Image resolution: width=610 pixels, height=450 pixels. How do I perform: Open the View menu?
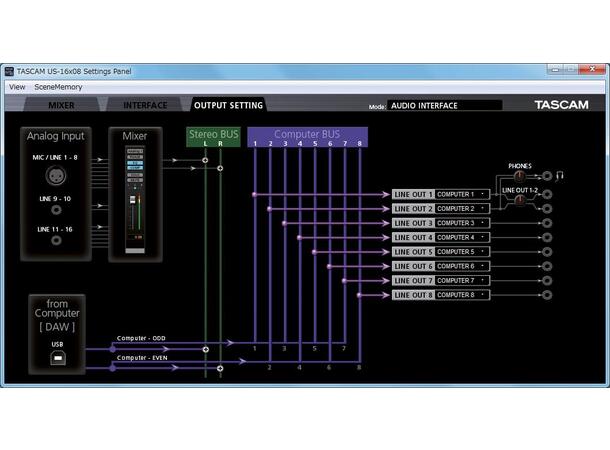(17, 87)
